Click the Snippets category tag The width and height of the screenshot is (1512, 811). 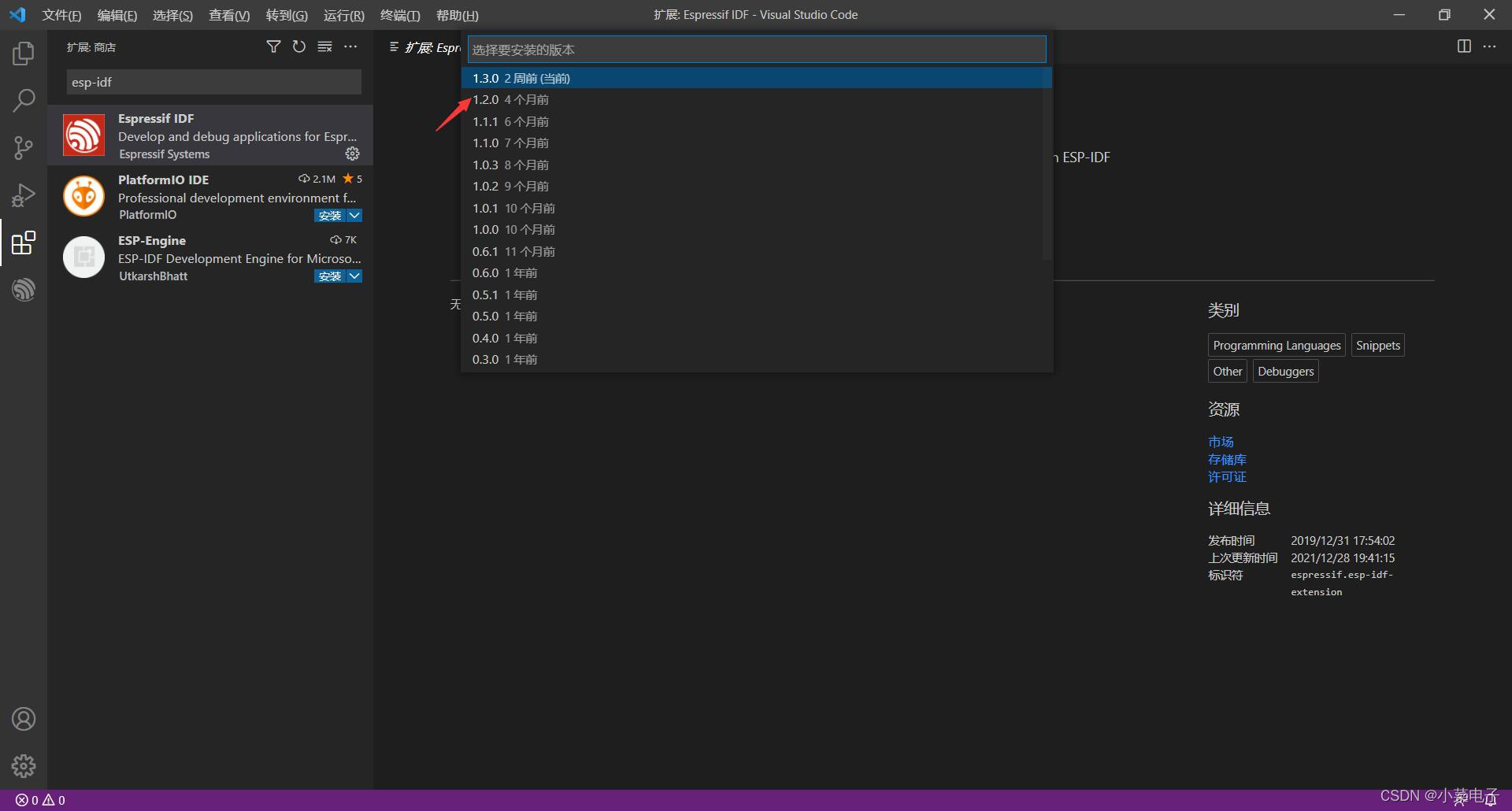point(1378,345)
